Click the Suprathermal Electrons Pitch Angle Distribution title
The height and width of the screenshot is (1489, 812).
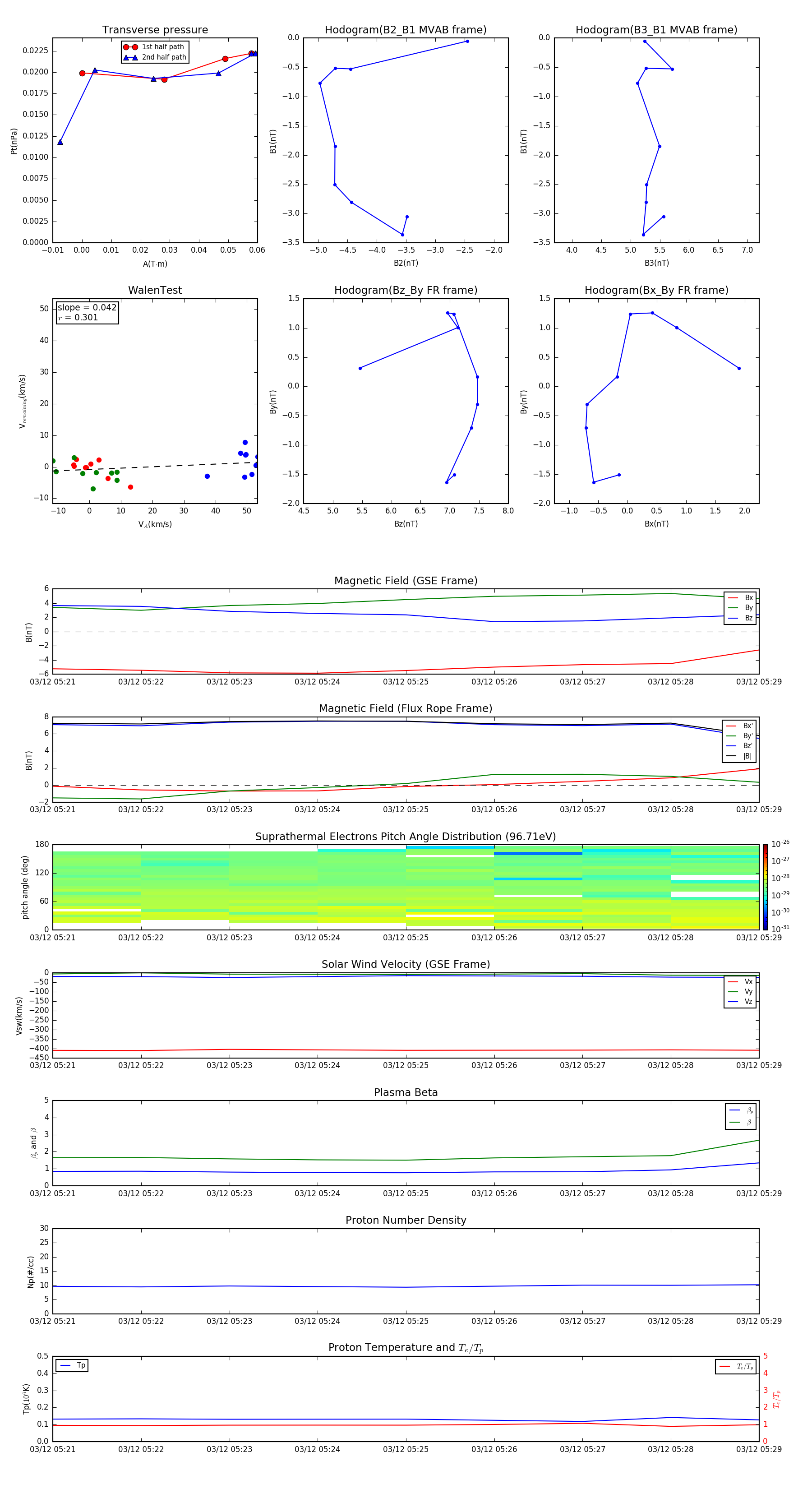click(406, 837)
